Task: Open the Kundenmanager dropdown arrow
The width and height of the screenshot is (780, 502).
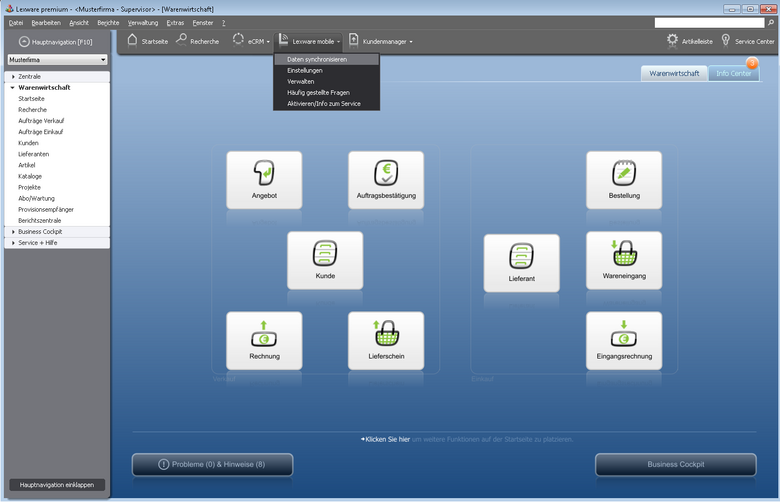Action: point(411,42)
